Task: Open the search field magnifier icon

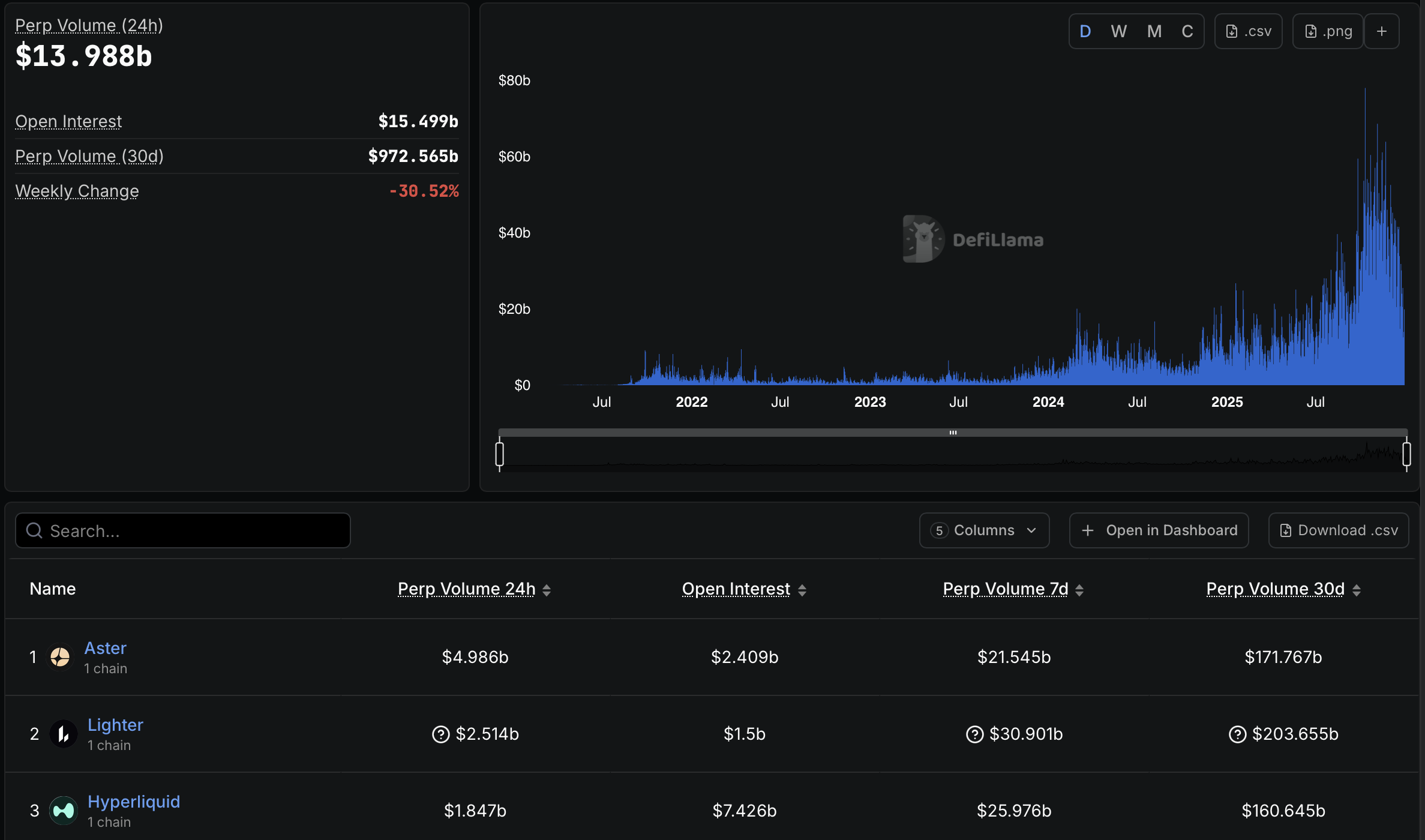Action: pyautogui.click(x=34, y=530)
